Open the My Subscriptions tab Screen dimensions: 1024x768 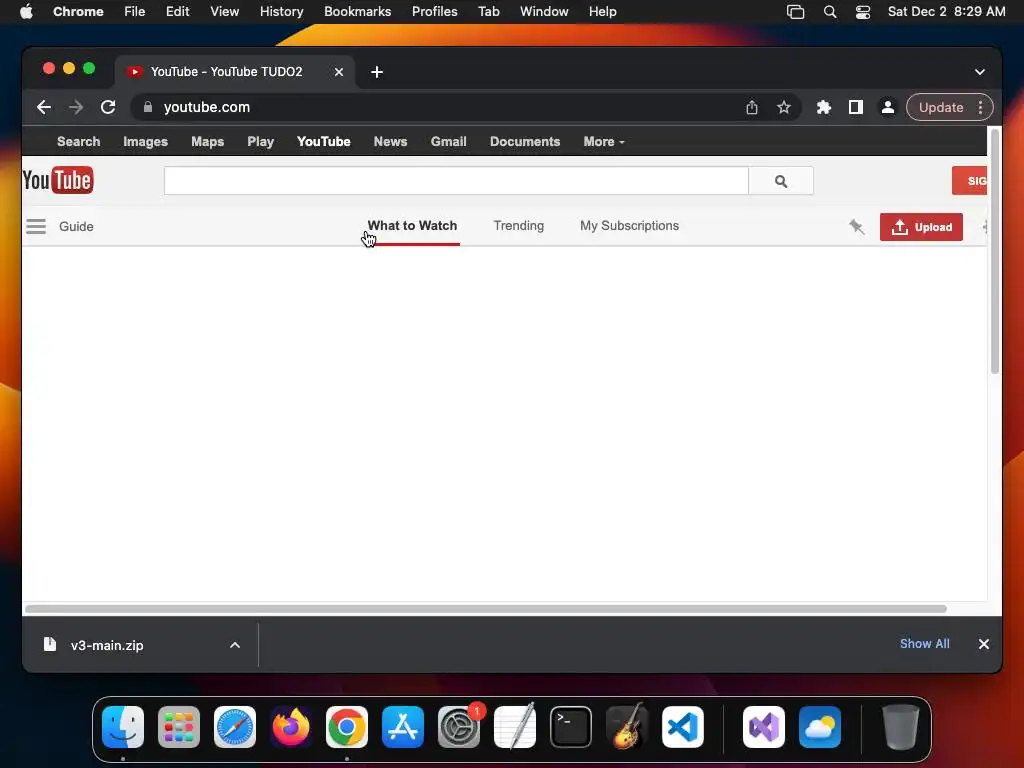[x=630, y=226]
